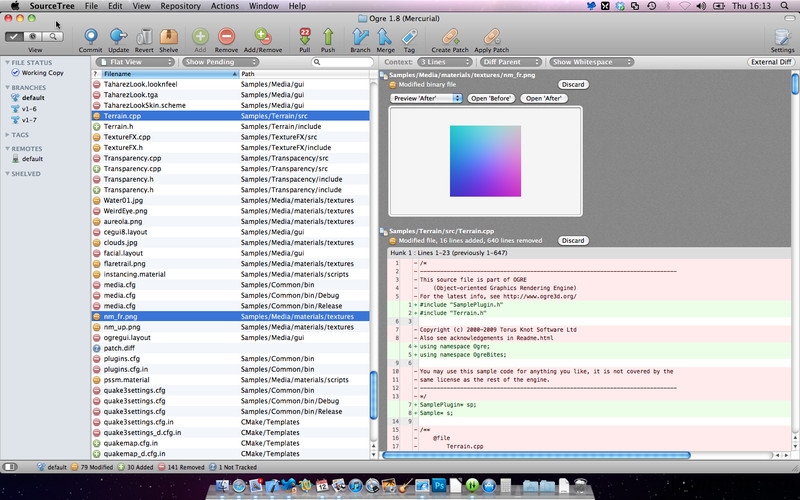800x500 pixels.
Task: Pull incoming changes with the Pull icon
Action: pyautogui.click(x=304, y=36)
